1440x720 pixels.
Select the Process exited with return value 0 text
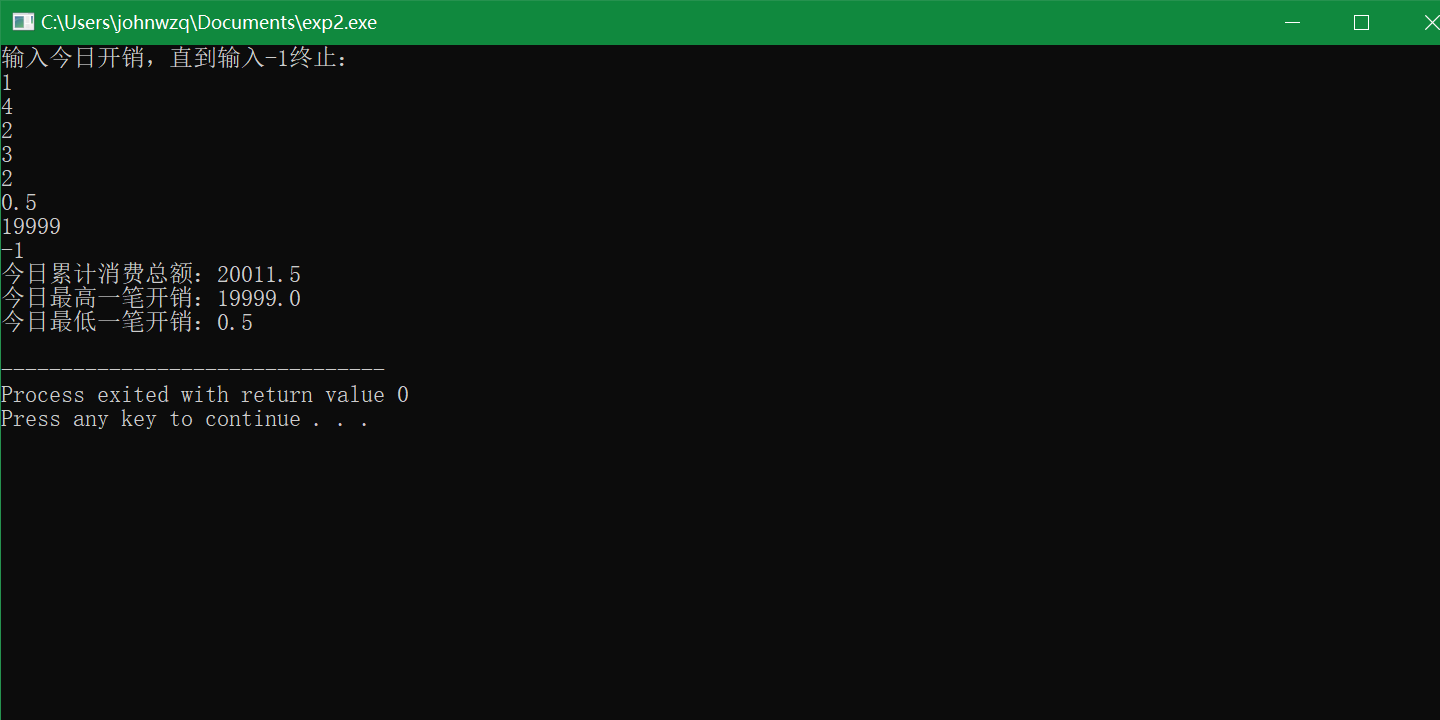[x=204, y=394]
